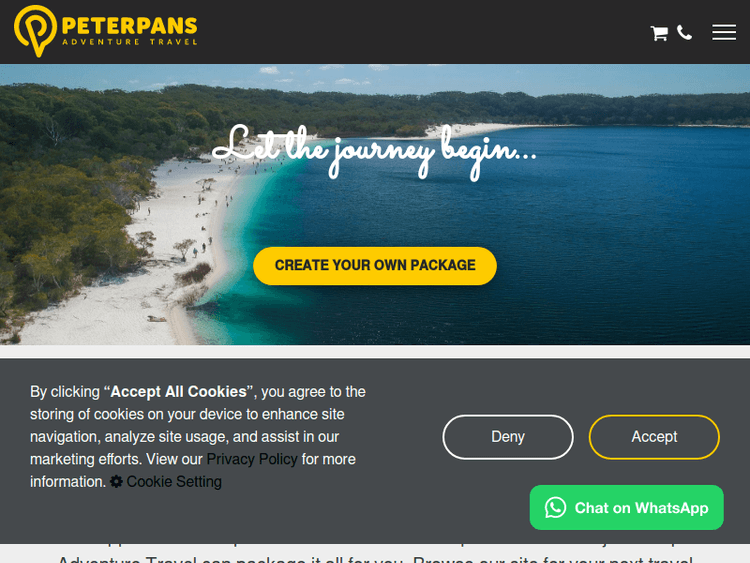Open the hamburger navigation menu
This screenshot has height=563, width=750.
(x=724, y=32)
